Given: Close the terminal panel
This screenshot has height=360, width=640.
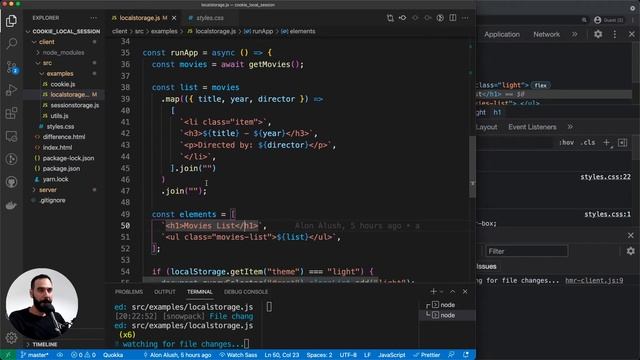Looking at the screenshot, I should click(x=465, y=291).
